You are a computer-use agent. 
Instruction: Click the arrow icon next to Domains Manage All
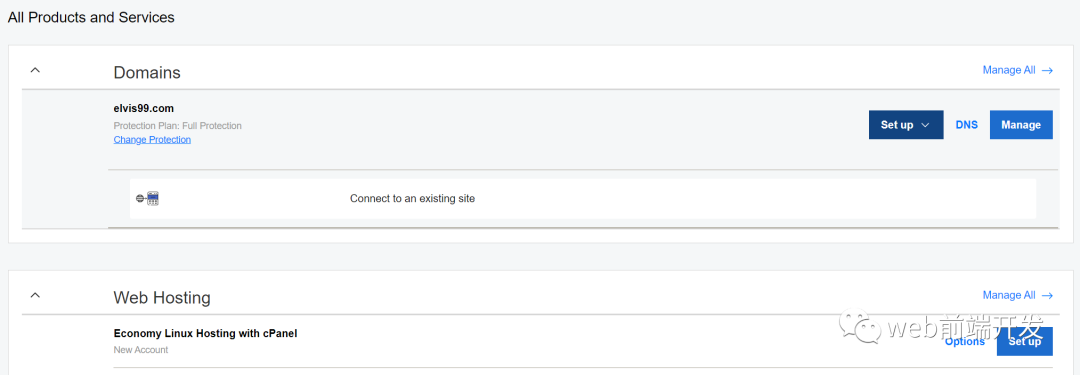(x=1047, y=70)
